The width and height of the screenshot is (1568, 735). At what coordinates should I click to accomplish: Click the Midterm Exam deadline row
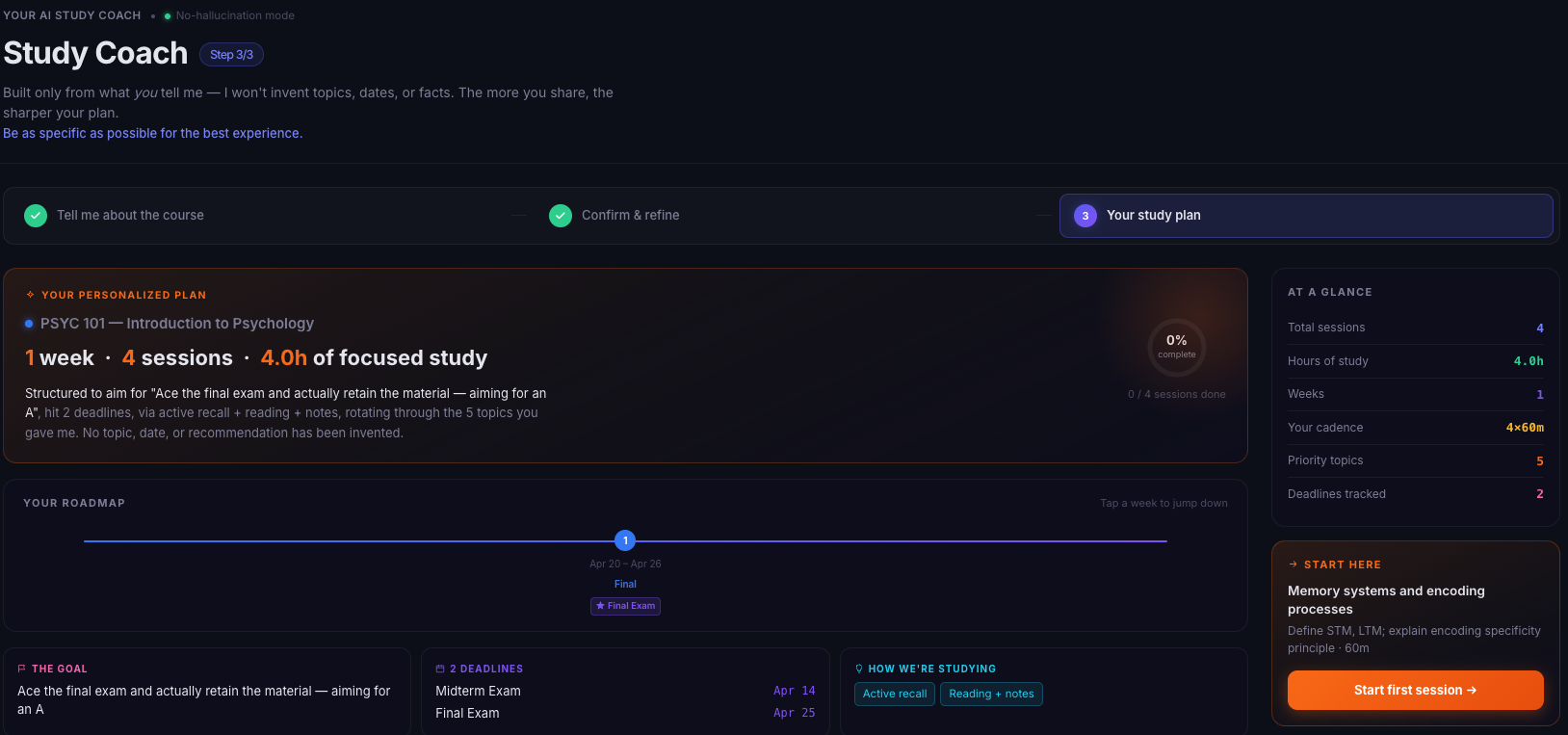point(625,691)
